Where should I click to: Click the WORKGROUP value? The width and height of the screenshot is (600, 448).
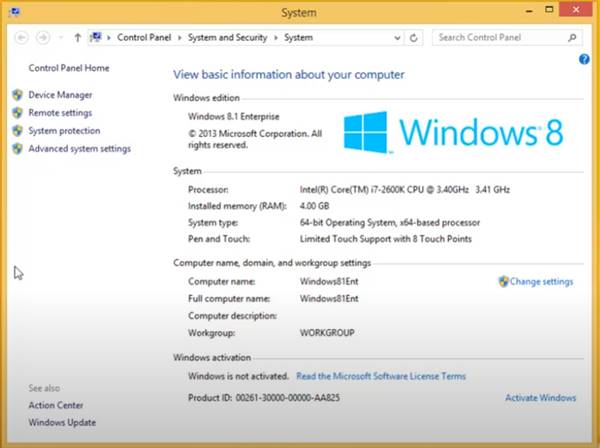point(327,333)
